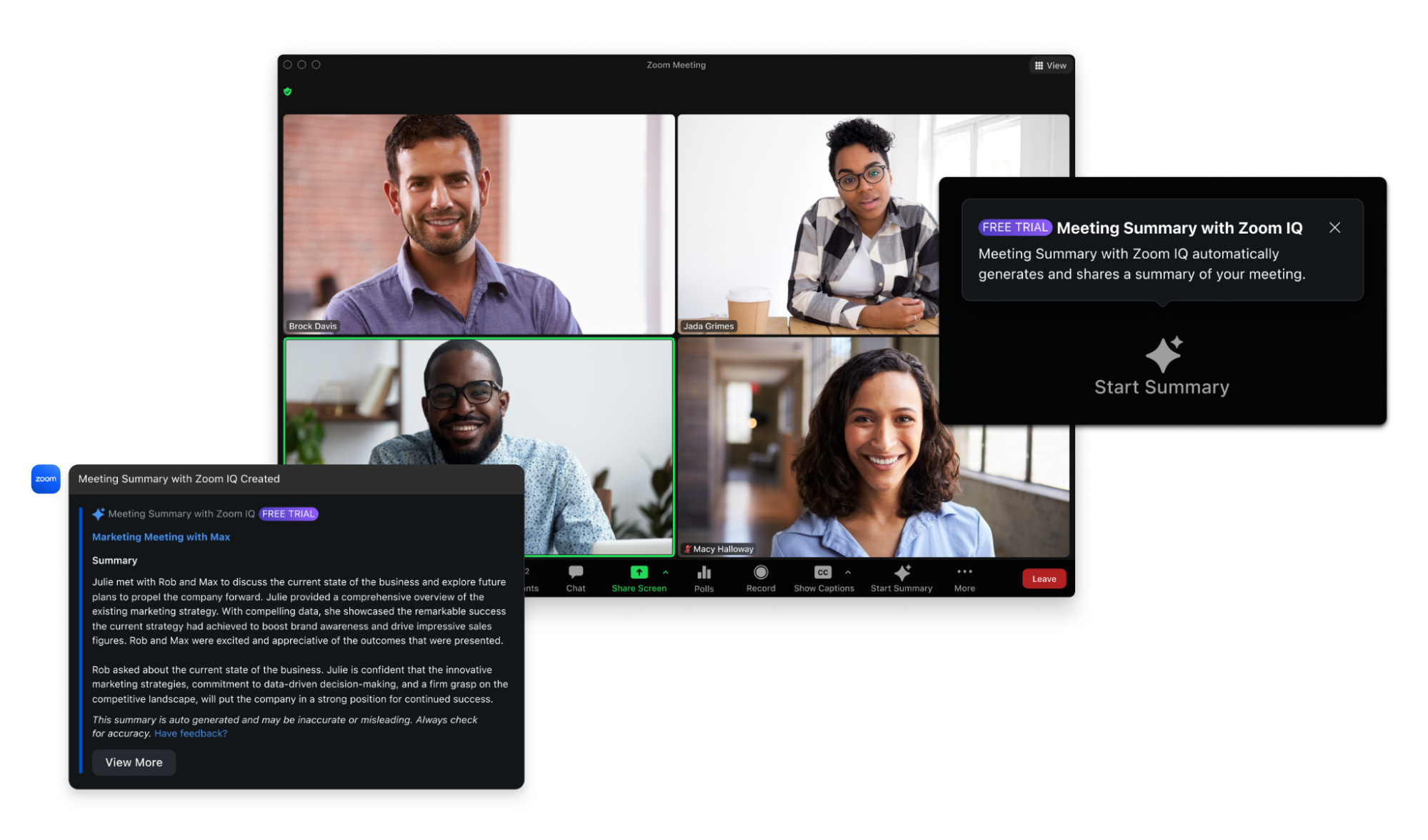
Task: Click the Record button in toolbar
Action: (x=759, y=578)
